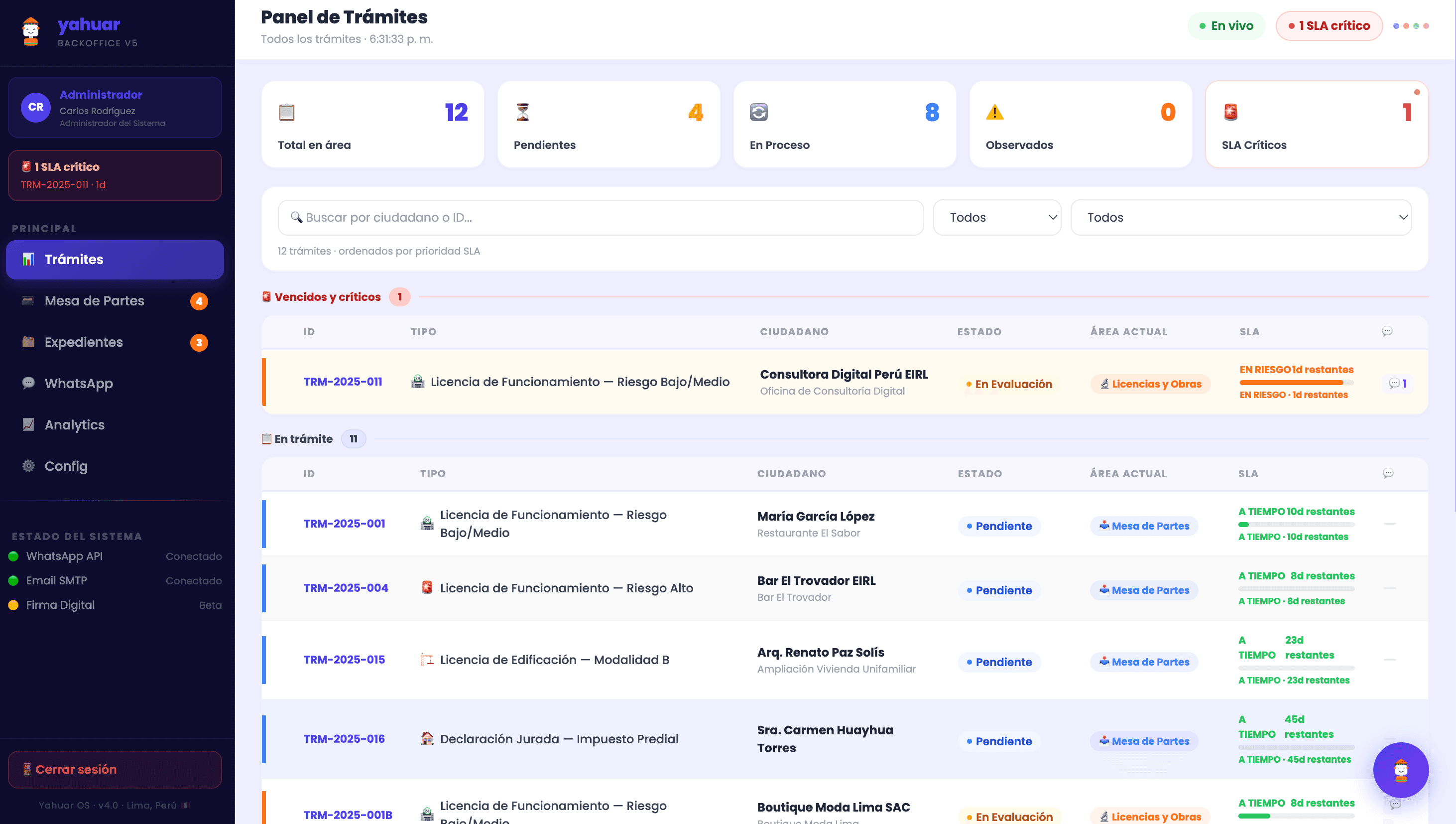Image resolution: width=1456 pixels, height=824 pixels.
Task: Click the Config gear icon in sidebar
Action: pyautogui.click(x=28, y=466)
